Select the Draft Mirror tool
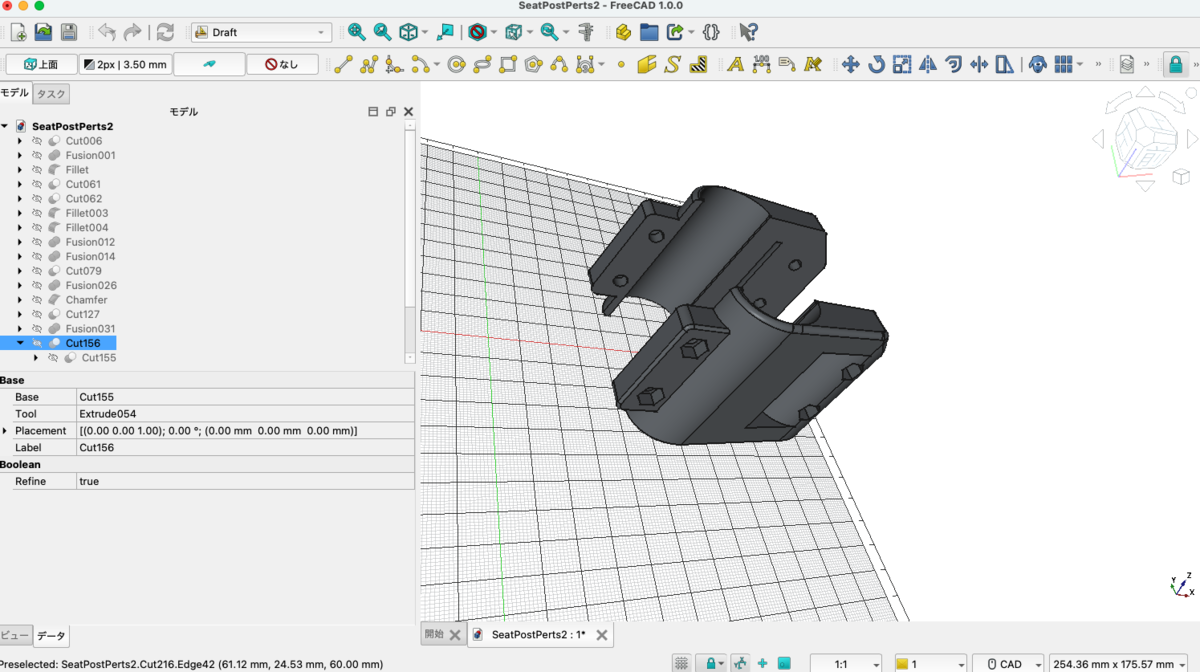Image resolution: width=1200 pixels, height=672 pixels. pos(927,65)
